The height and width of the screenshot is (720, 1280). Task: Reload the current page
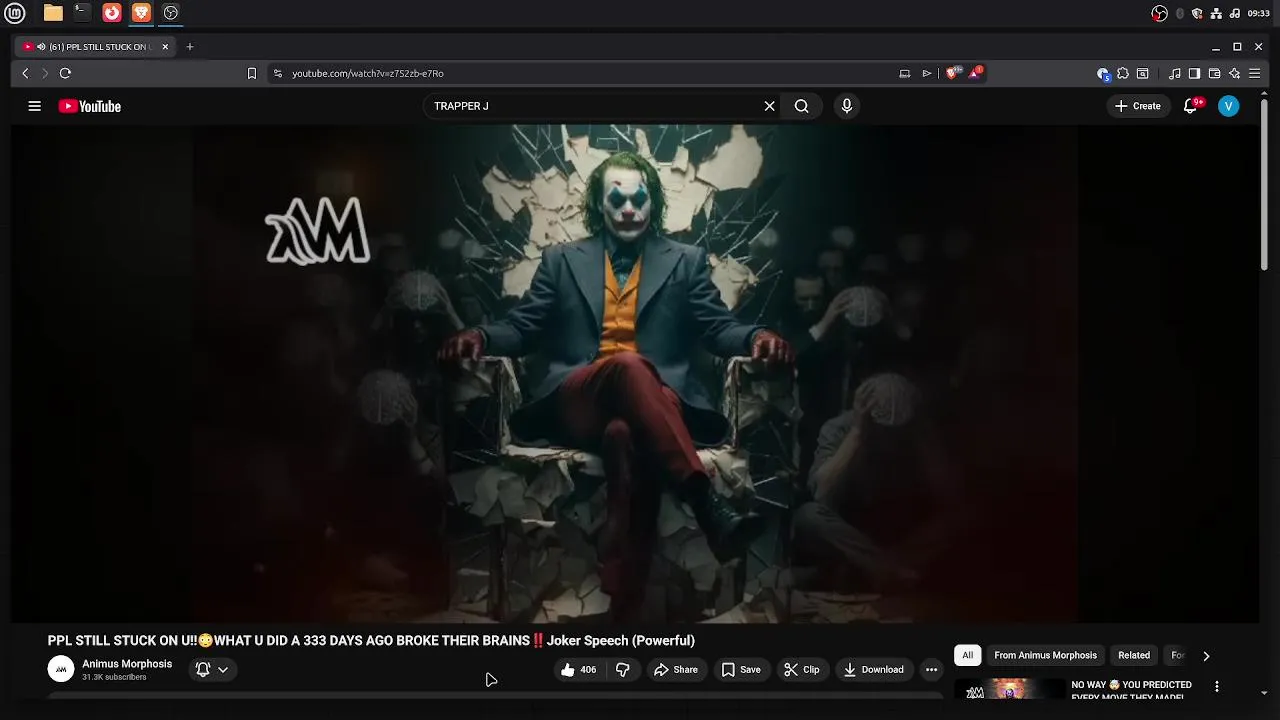pyautogui.click(x=65, y=73)
